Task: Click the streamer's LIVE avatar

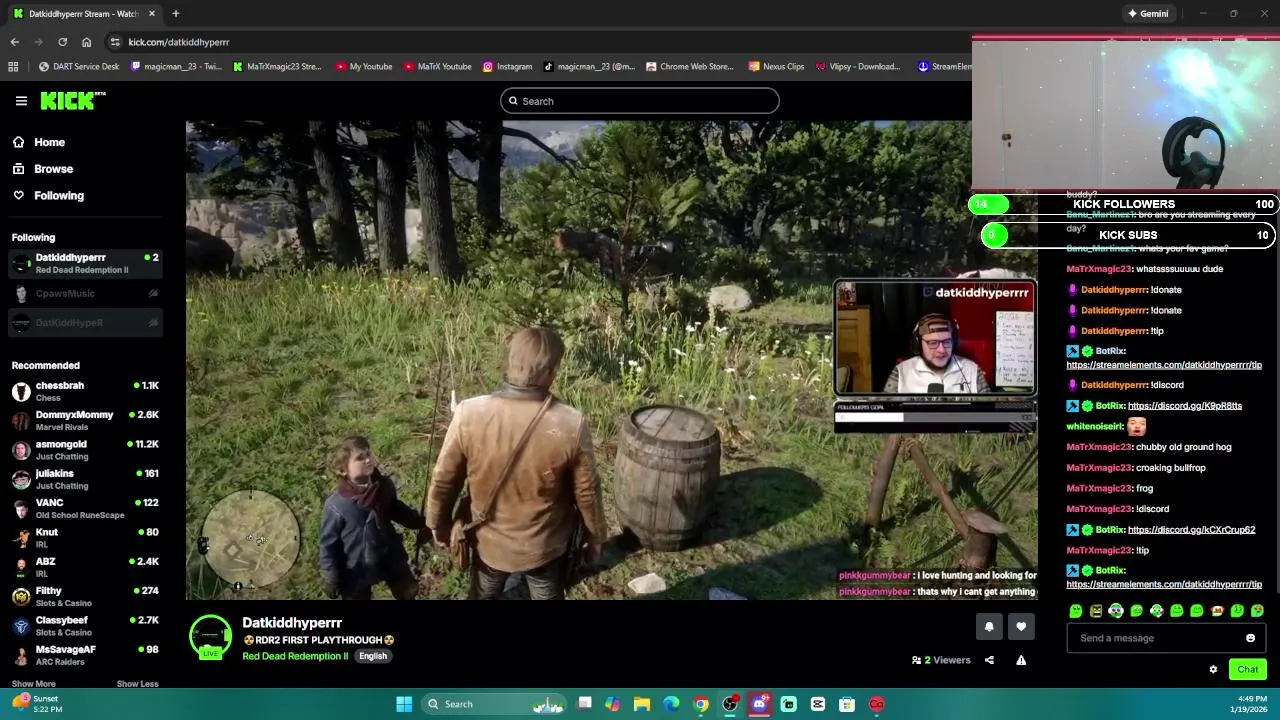Action: tap(210, 638)
